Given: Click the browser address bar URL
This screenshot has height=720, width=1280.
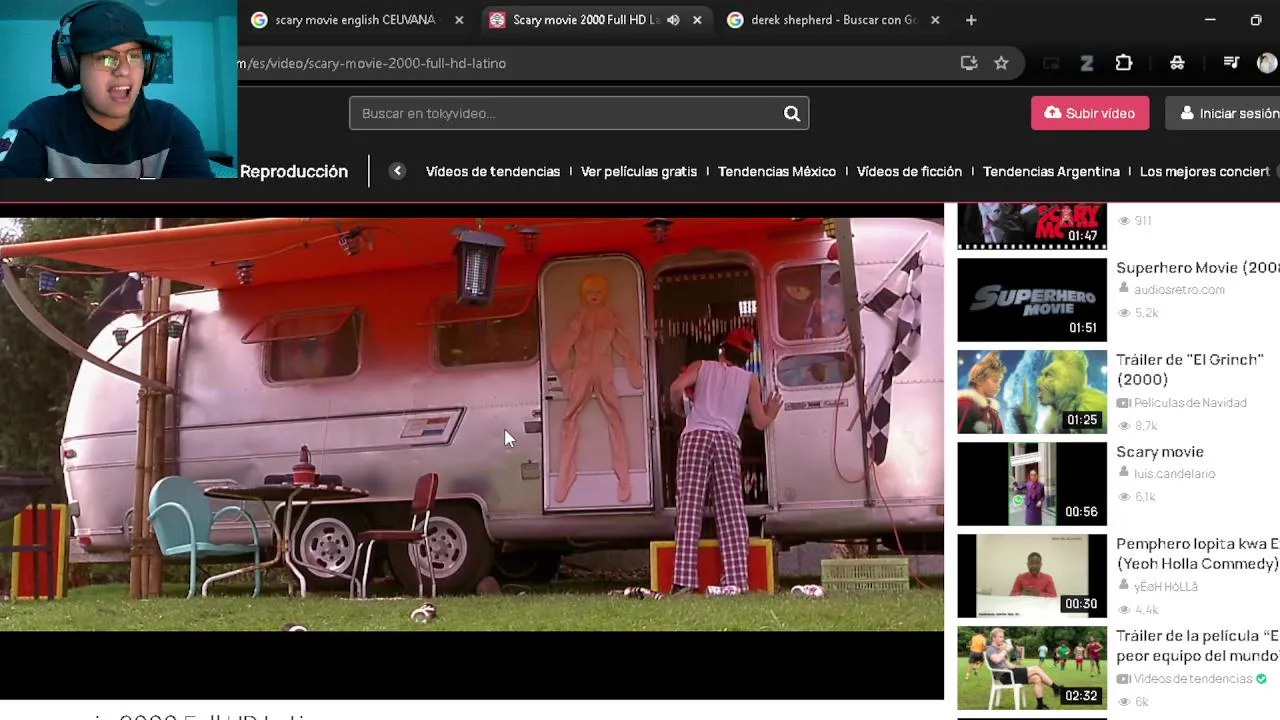Looking at the screenshot, I should [x=372, y=63].
